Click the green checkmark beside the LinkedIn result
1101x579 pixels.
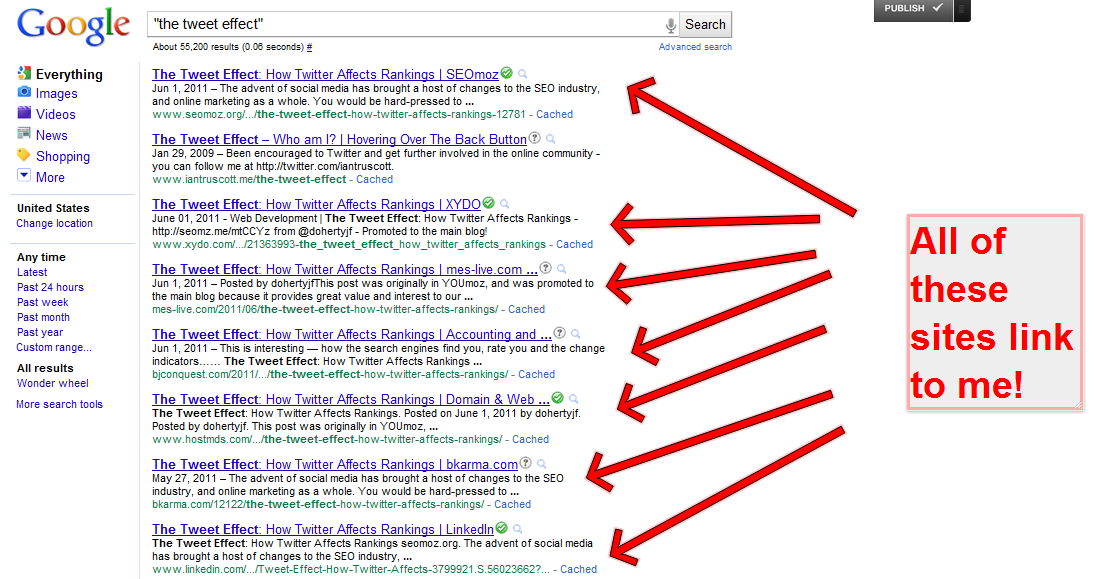pyautogui.click(x=501, y=528)
